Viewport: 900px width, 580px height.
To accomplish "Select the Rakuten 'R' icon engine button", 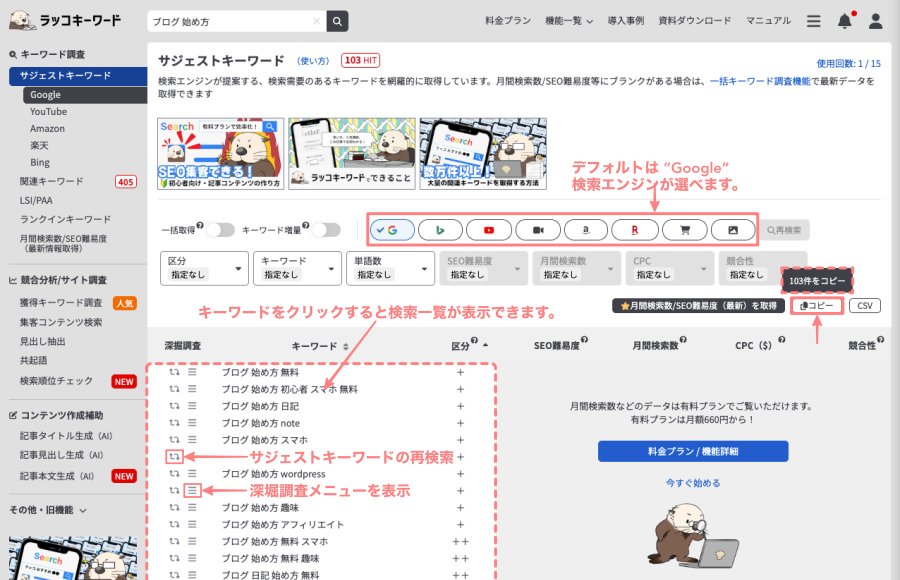I will point(634,230).
